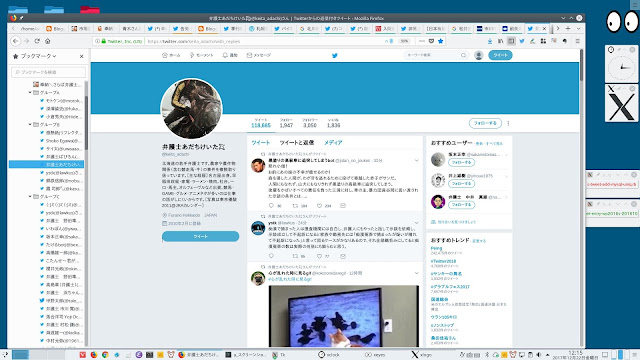Open xclock from the taskbar
The width and height of the screenshot is (640, 360).
(330, 355)
